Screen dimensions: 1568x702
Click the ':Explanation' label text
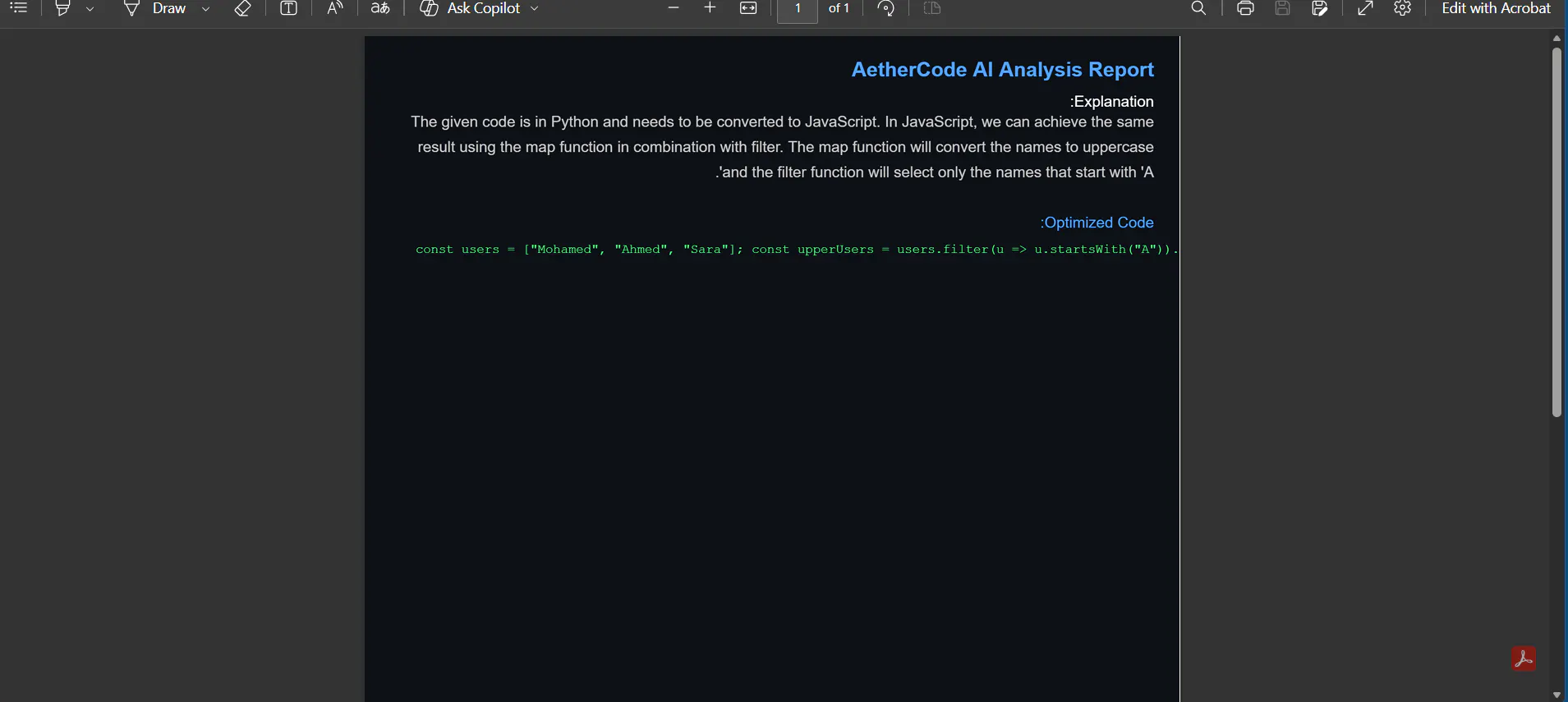click(x=1111, y=102)
